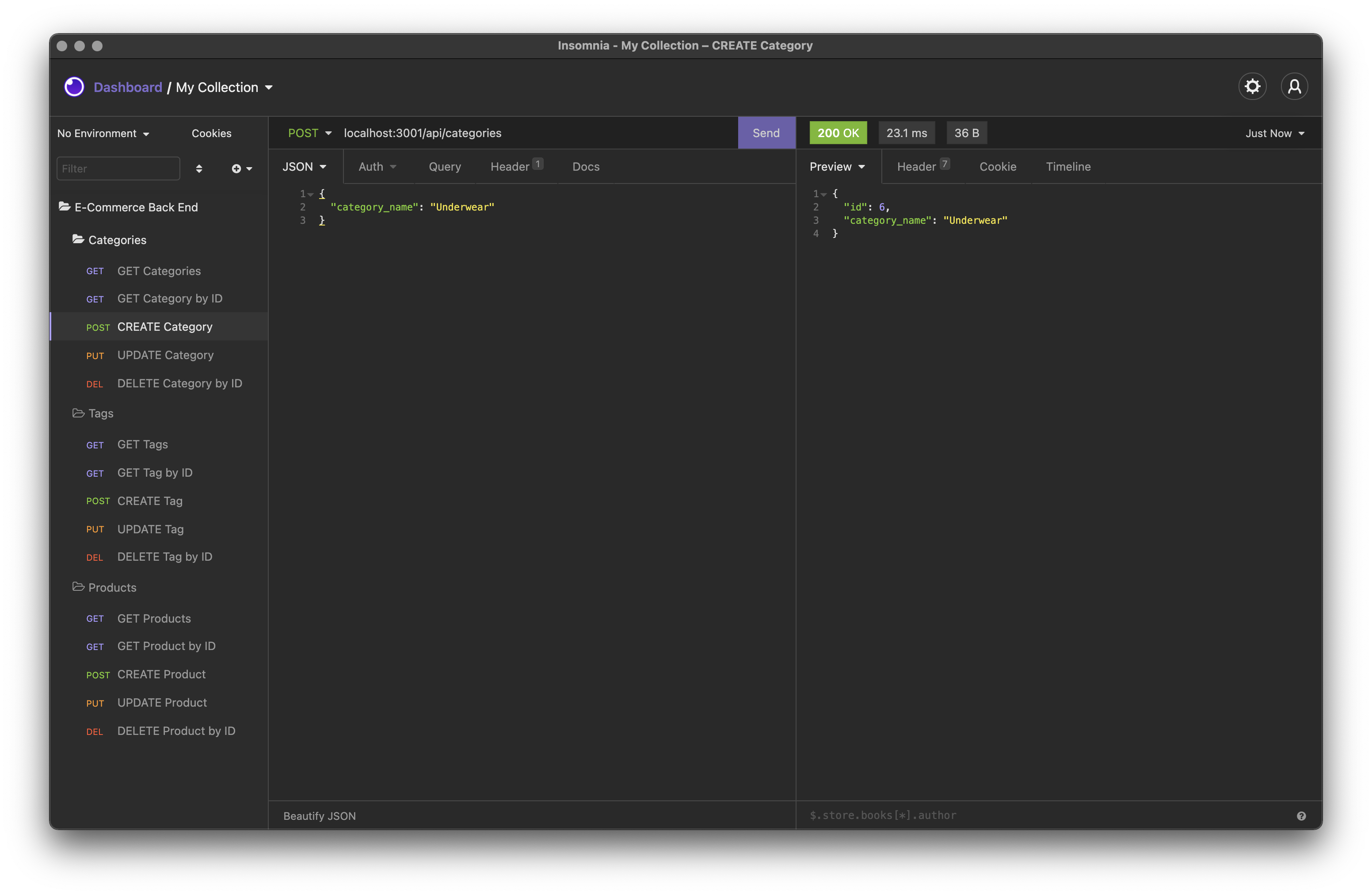The height and width of the screenshot is (895, 1372).
Task: Open settings via the gear icon
Action: click(1252, 87)
